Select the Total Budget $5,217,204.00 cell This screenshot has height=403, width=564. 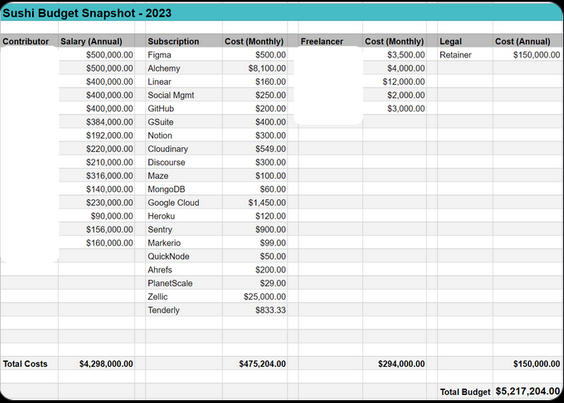point(528,391)
